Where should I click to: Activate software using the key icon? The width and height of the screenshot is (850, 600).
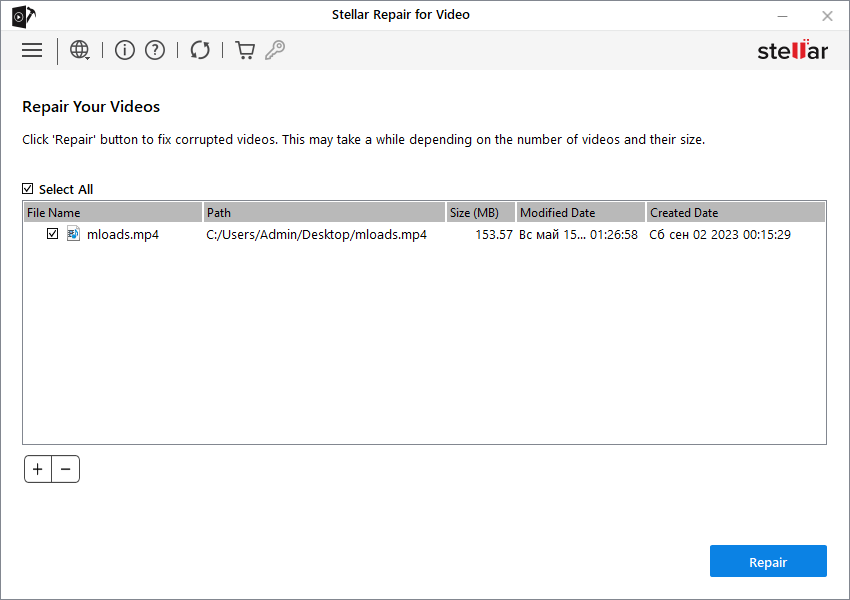coord(274,50)
